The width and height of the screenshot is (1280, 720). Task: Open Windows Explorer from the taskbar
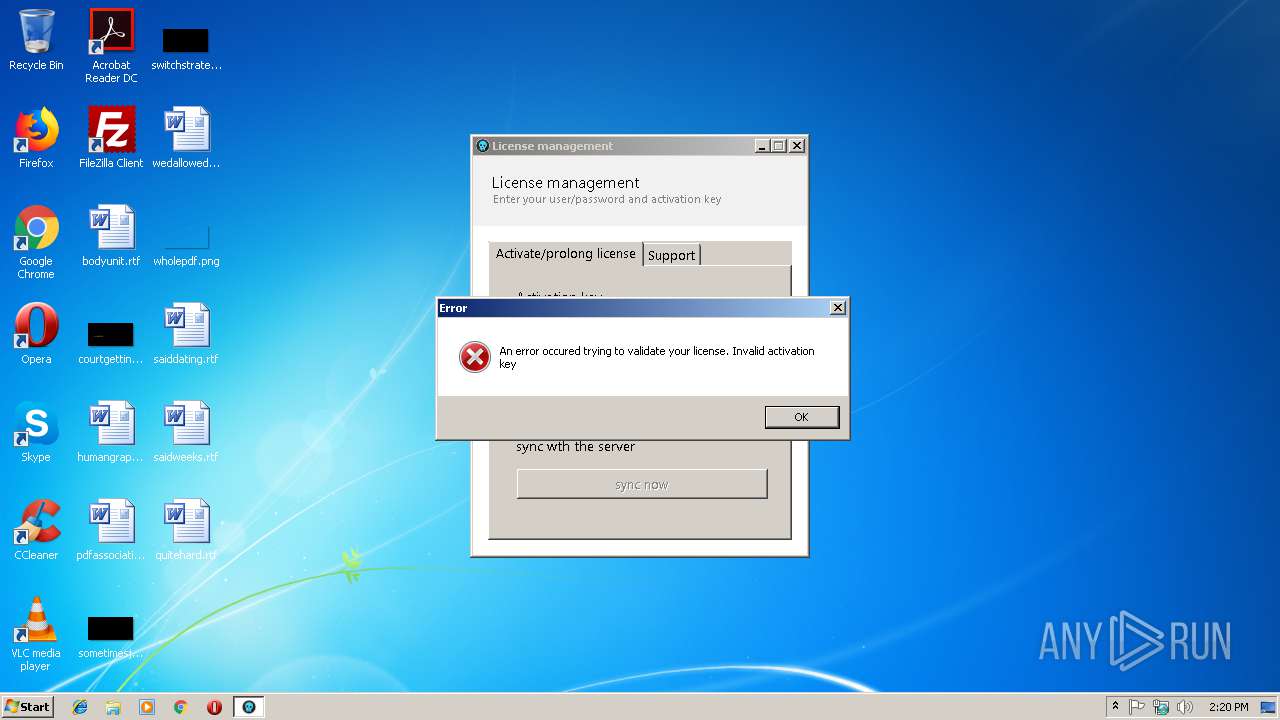tap(113, 707)
